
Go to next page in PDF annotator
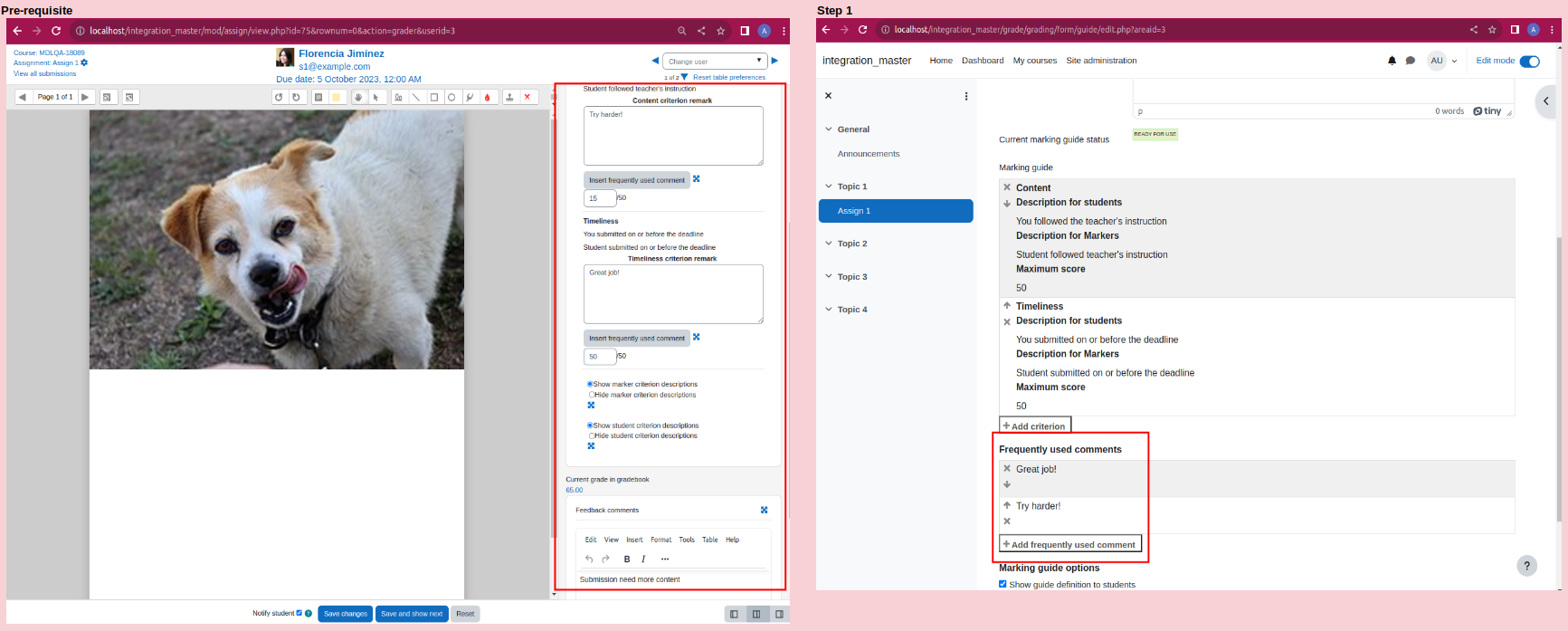tap(86, 97)
